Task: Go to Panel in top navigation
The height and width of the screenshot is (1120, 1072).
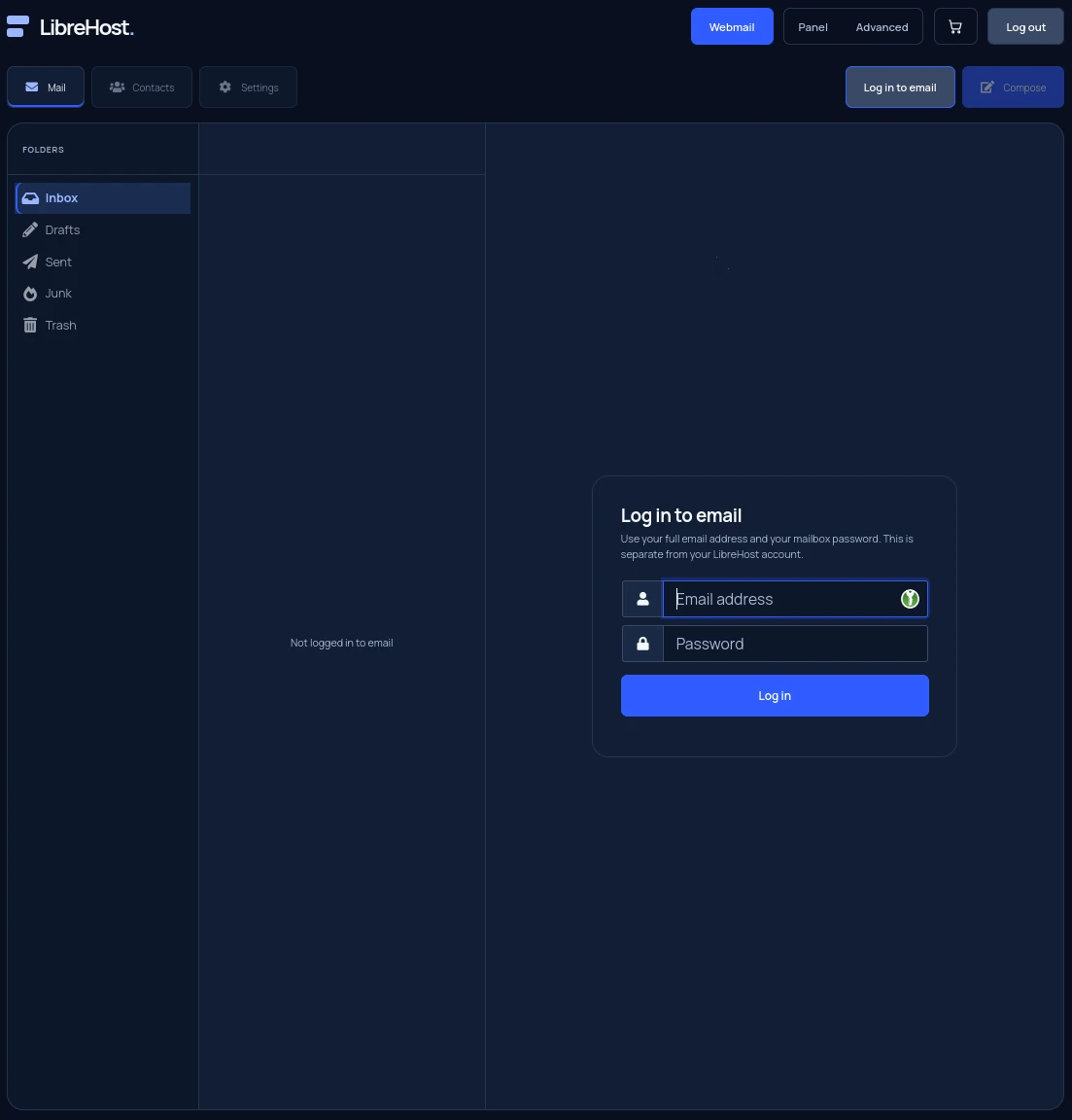Action: pos(813,27)
